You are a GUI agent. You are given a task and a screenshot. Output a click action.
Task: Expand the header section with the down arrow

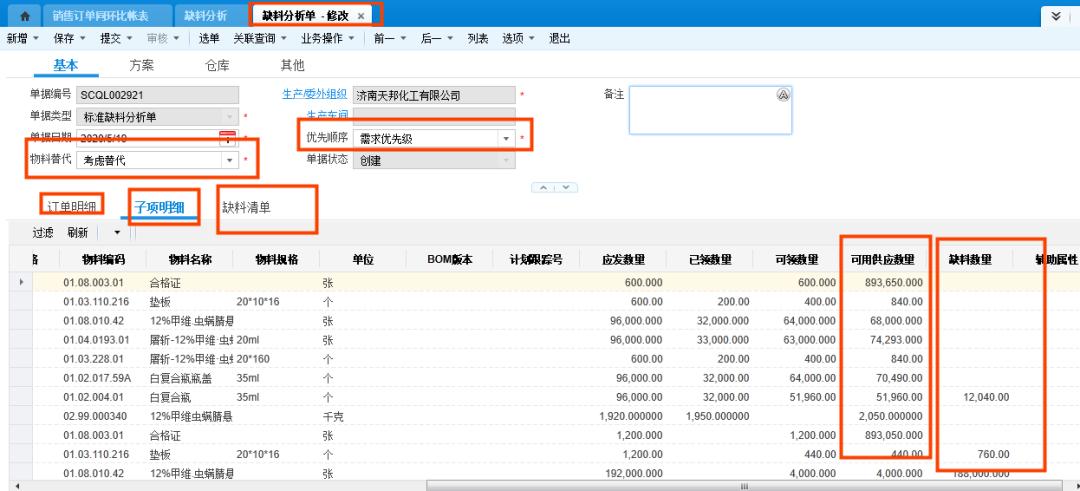(x=565, y=187)
